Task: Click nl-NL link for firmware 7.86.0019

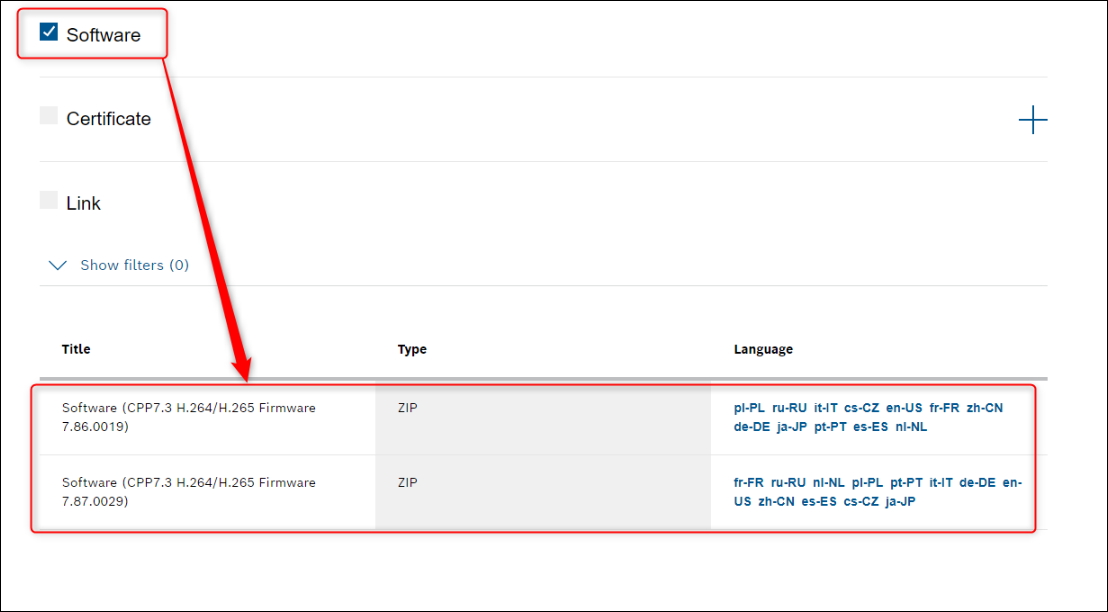Action: 911,427
